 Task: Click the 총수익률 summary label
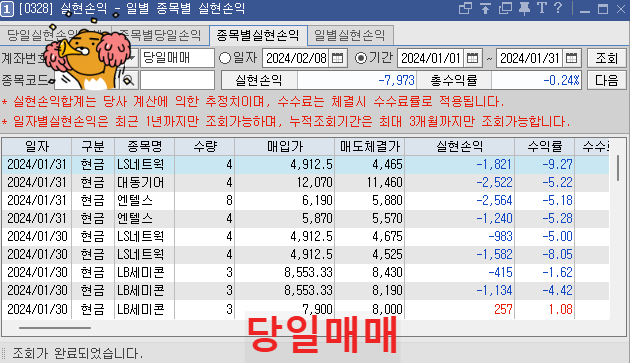454,80
